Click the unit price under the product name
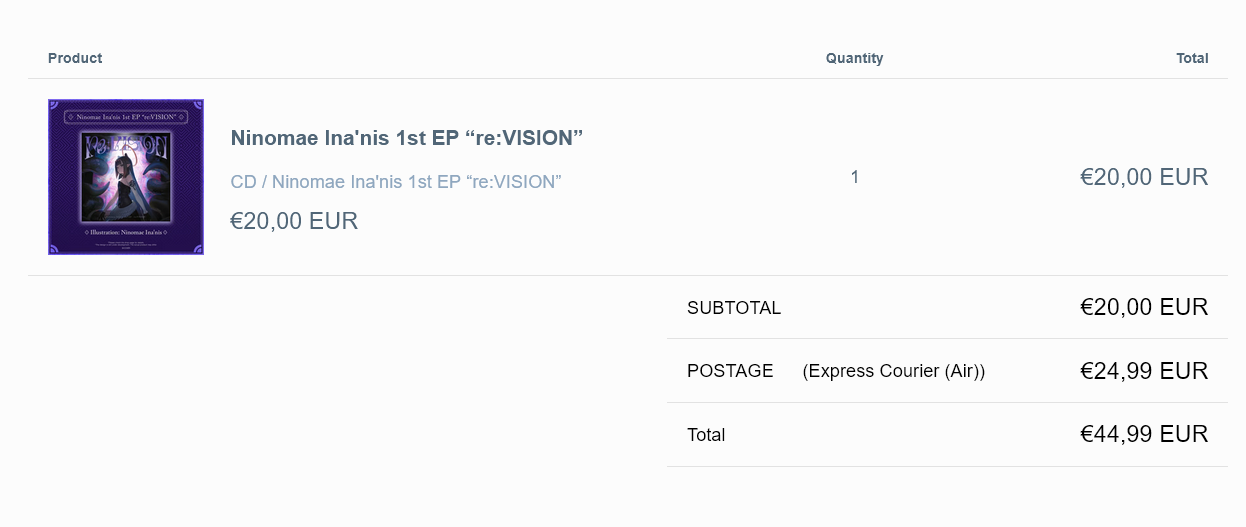This screenshot has width=1246, height=527. click(294, 221)
